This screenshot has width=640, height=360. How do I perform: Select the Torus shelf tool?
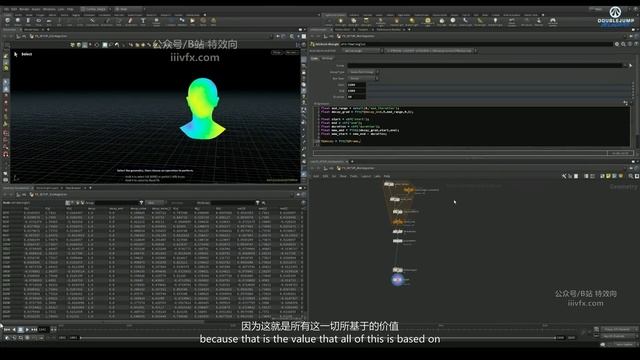click(38, 21)
